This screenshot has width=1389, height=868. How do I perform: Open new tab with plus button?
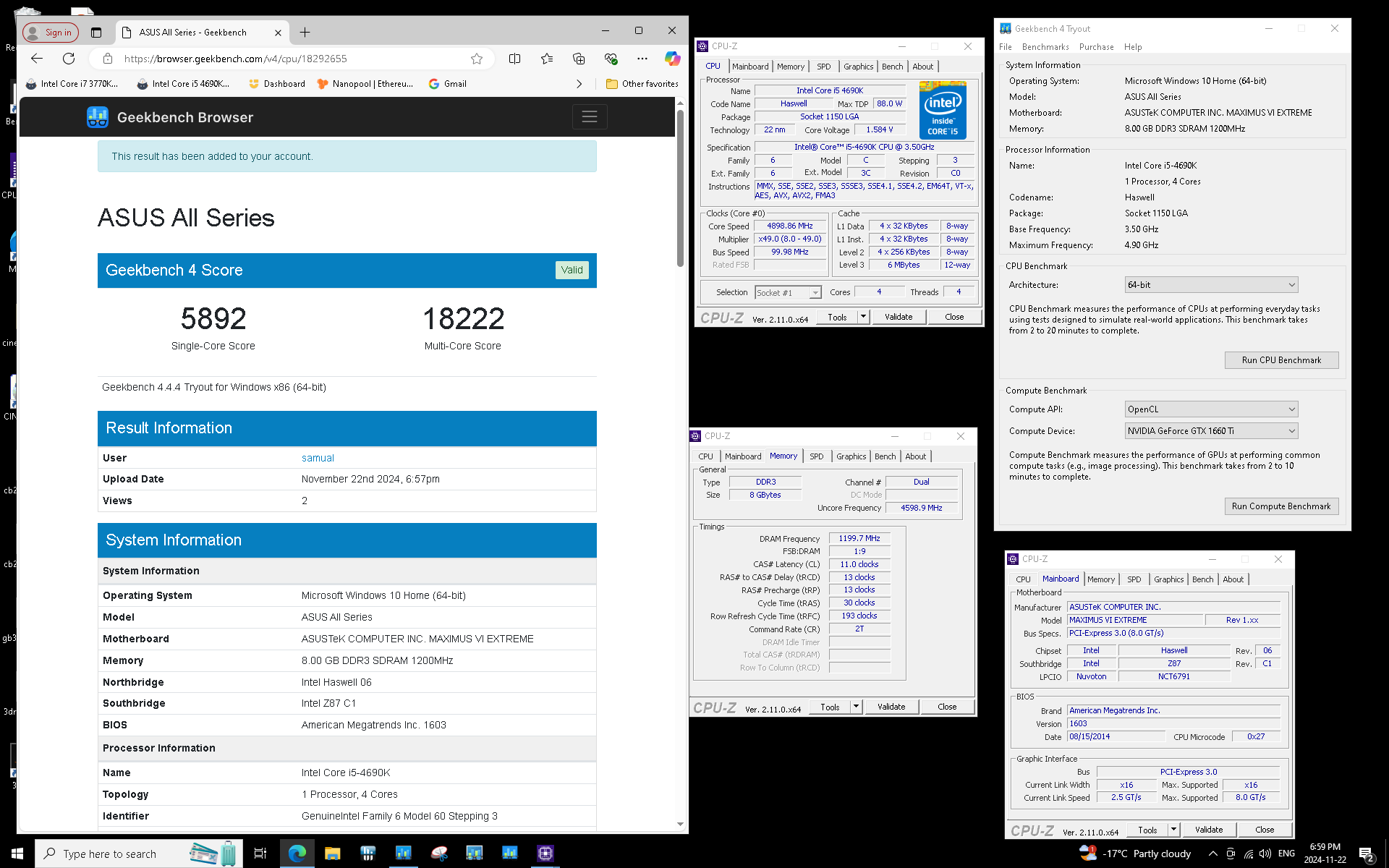[305, 33]
